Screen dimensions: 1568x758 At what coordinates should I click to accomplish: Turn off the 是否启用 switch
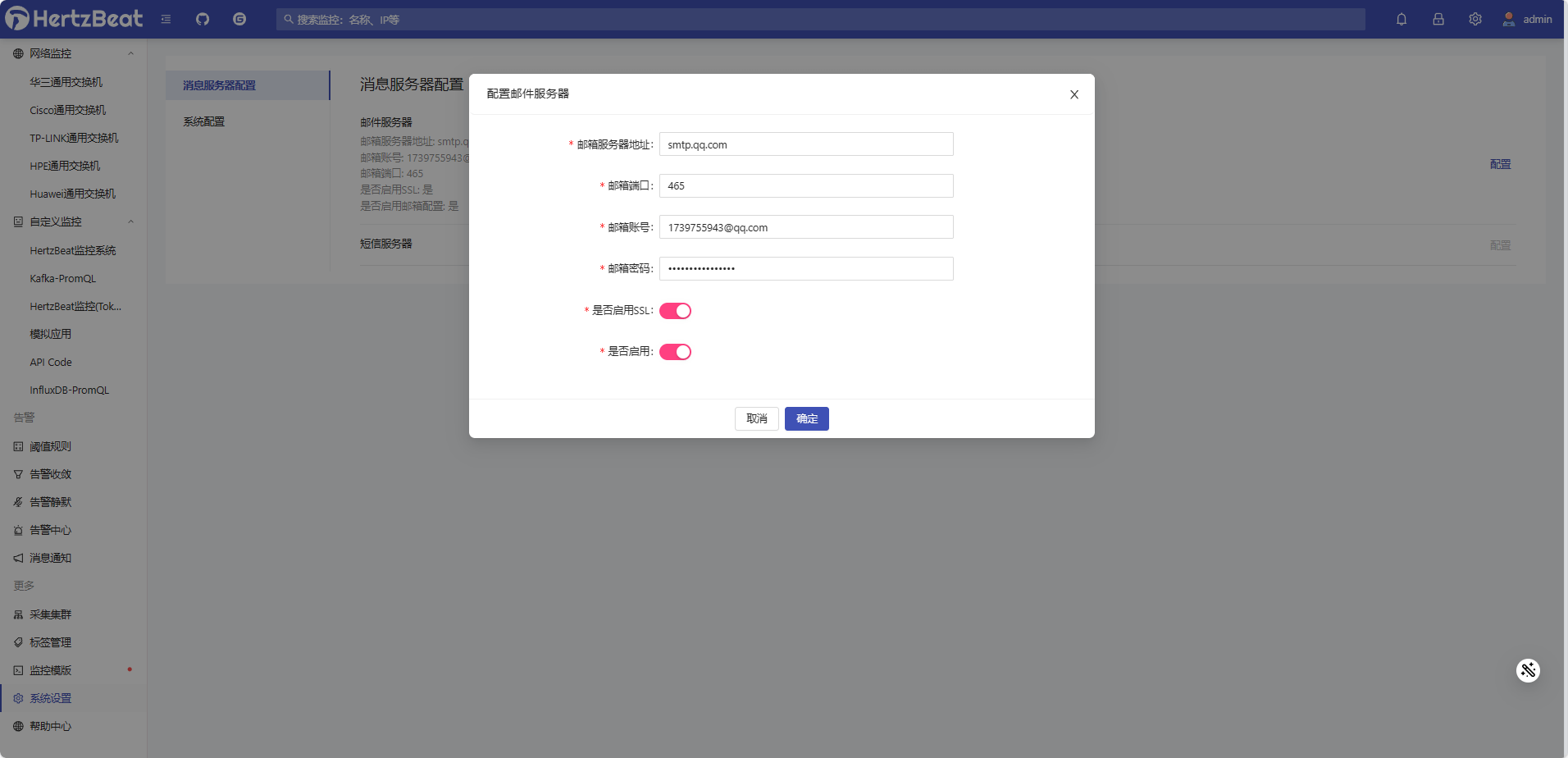674,351
